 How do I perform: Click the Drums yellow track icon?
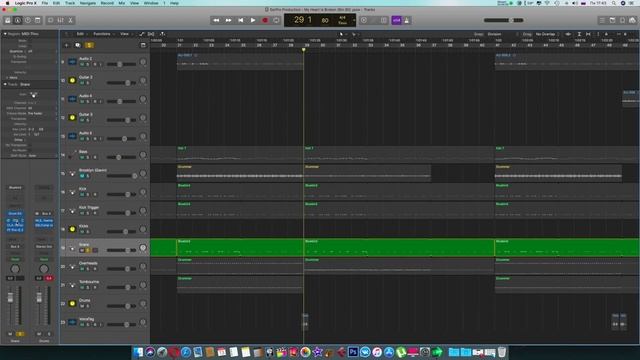coord(72,303)
